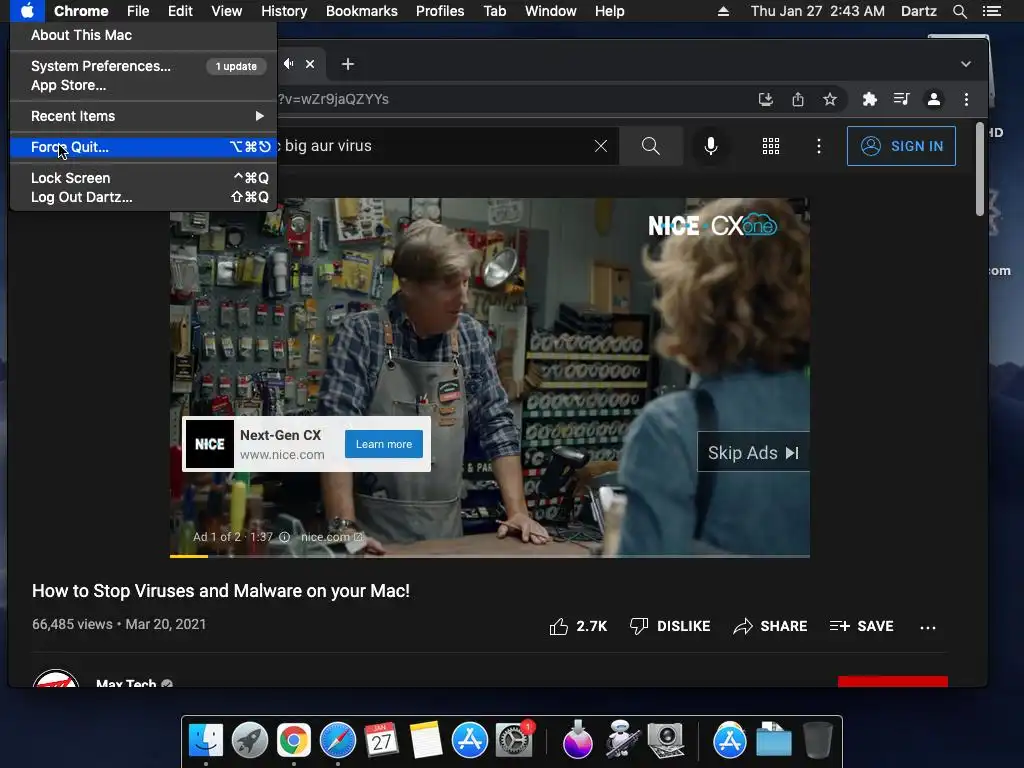Click the page vertical scrollbar
Image resolution: width=1024 pixels, height=768 pixels.
click(x=980, y=170)
